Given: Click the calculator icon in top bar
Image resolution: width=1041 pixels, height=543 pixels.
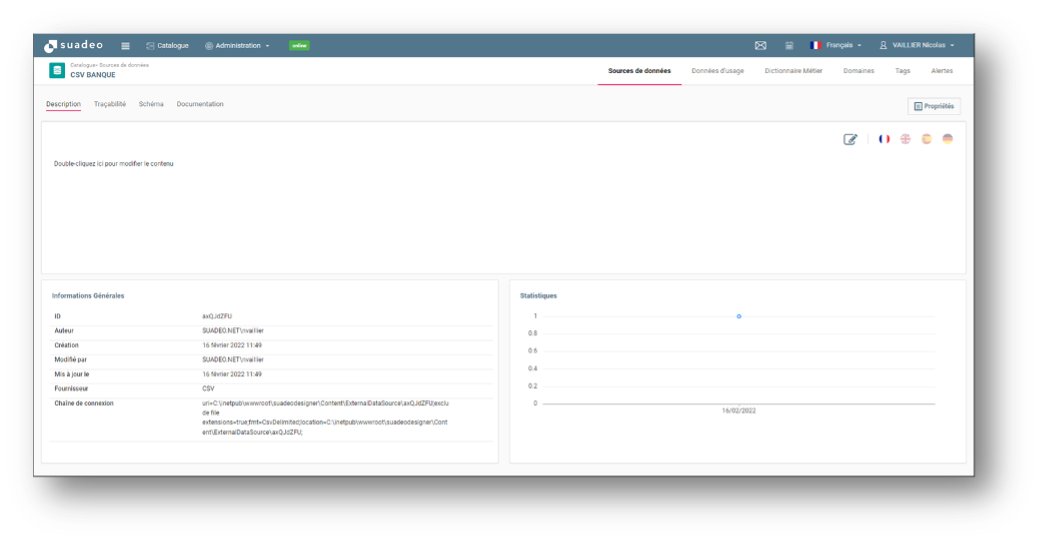Looking at the screenshot, I should point(789,46).
